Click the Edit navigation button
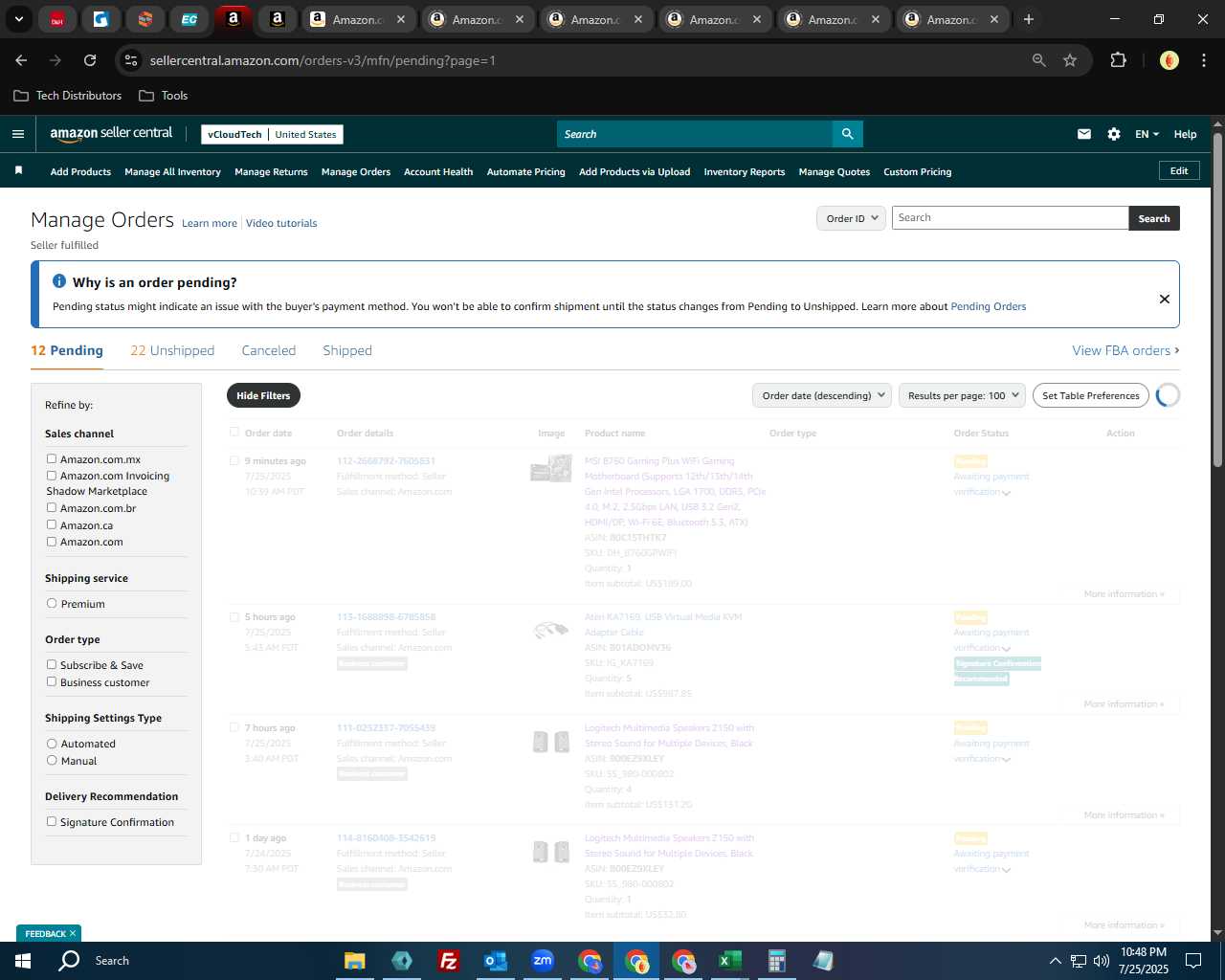 point(1179,171)
